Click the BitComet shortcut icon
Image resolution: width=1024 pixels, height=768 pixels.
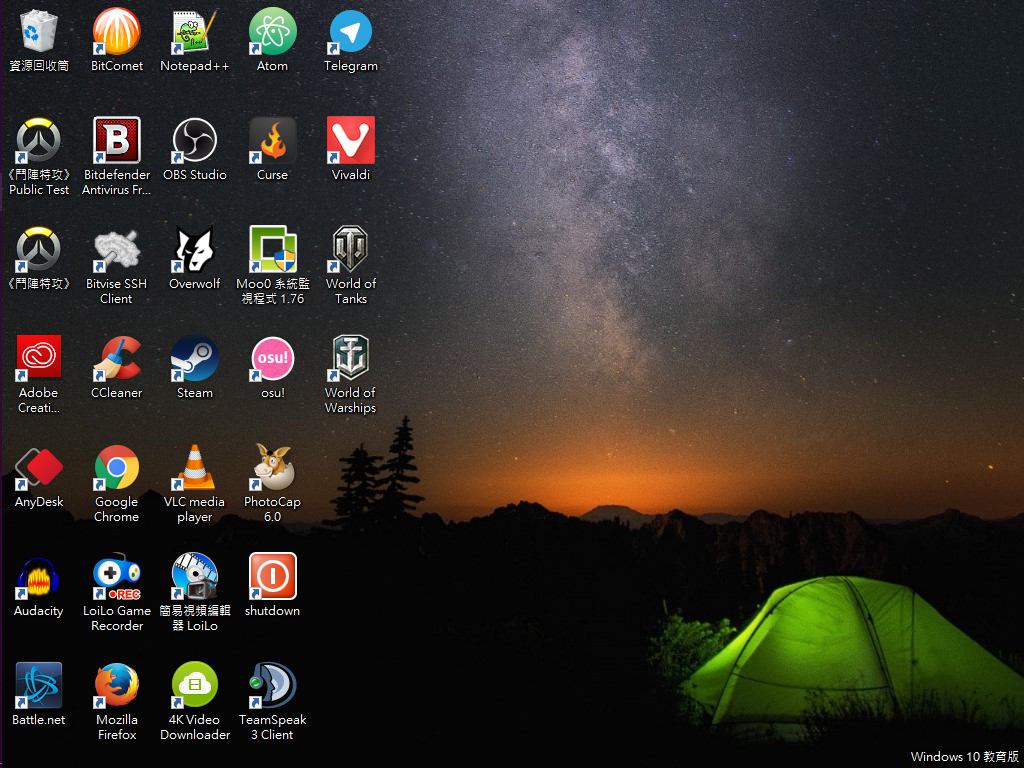117,32
